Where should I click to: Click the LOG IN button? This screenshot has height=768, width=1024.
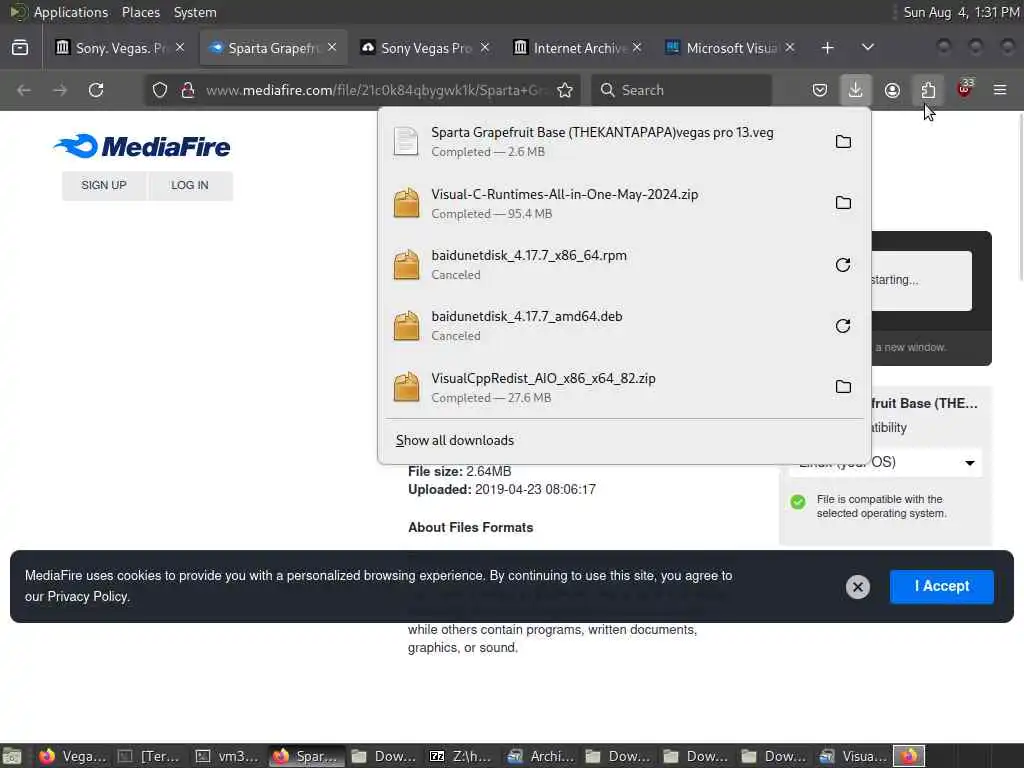pos(190,185)
